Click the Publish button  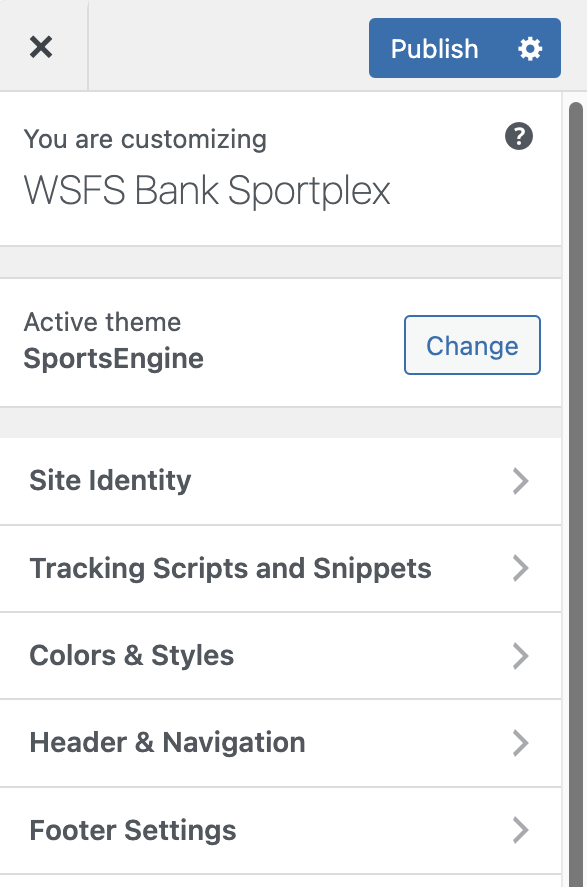pyautogui.click(x=434, y=49)
